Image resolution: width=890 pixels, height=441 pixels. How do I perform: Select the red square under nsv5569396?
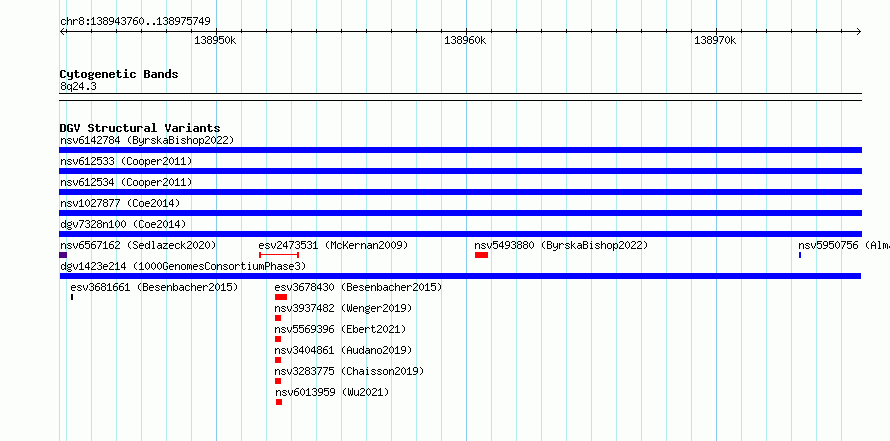pyautogui.click(x=278, y=339)
